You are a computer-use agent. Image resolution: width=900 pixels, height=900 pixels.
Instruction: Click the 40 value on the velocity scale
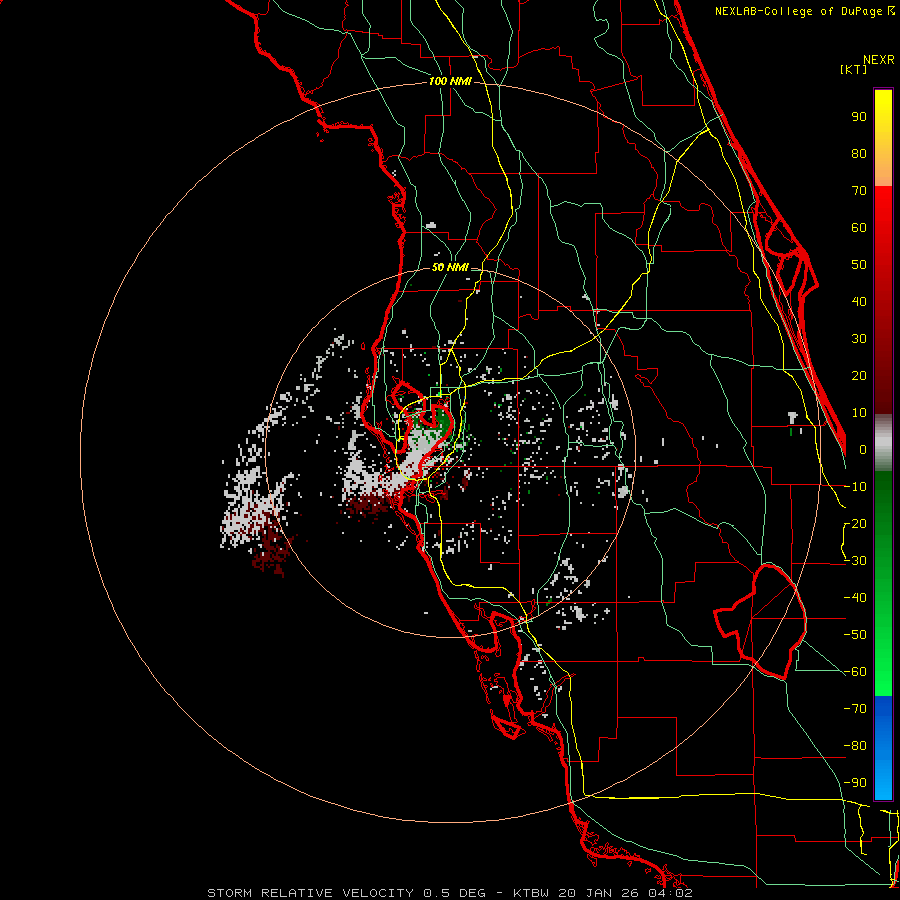pos(859,301)
